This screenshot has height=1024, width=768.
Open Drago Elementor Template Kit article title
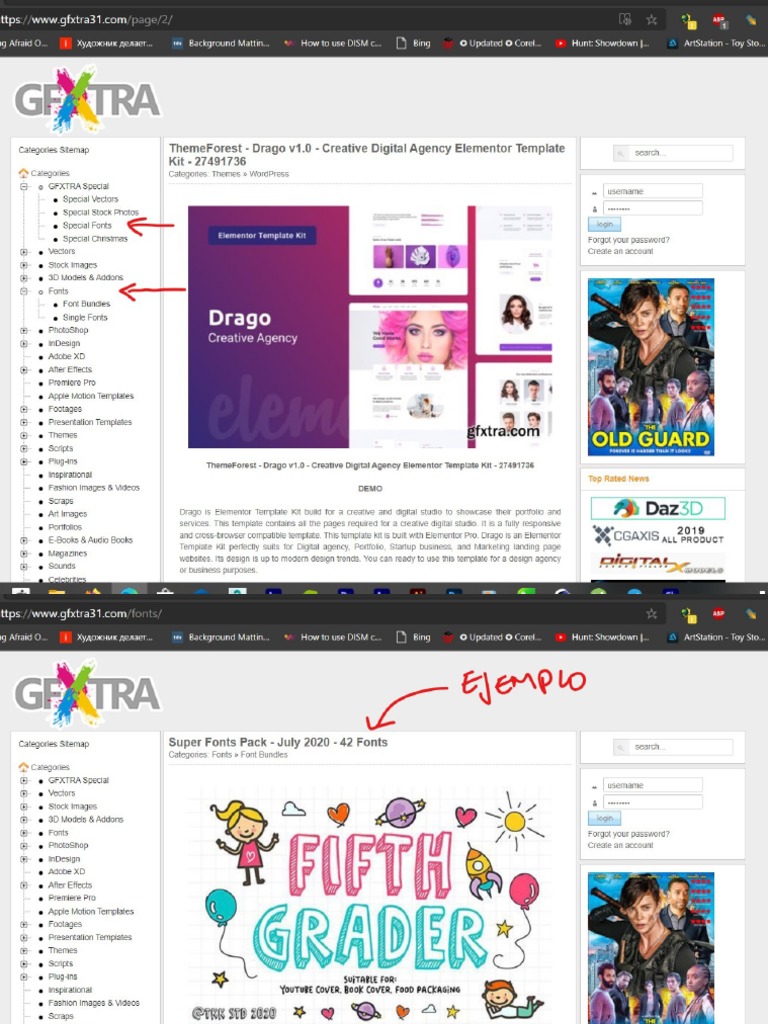click(367, 155)
